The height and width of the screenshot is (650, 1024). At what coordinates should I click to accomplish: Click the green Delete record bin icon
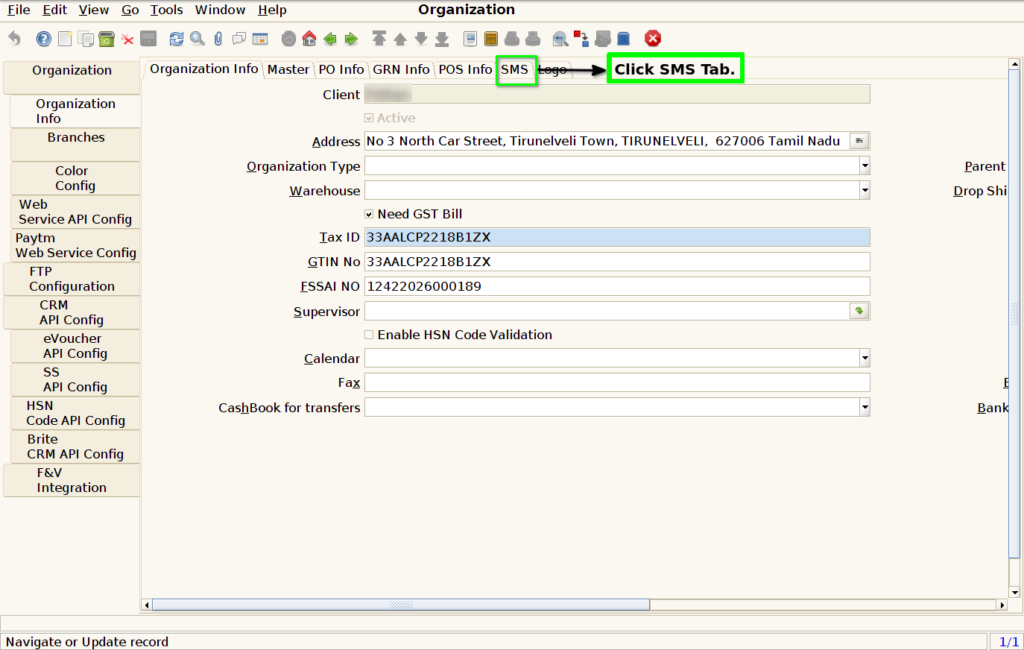(x=106, y=39)
